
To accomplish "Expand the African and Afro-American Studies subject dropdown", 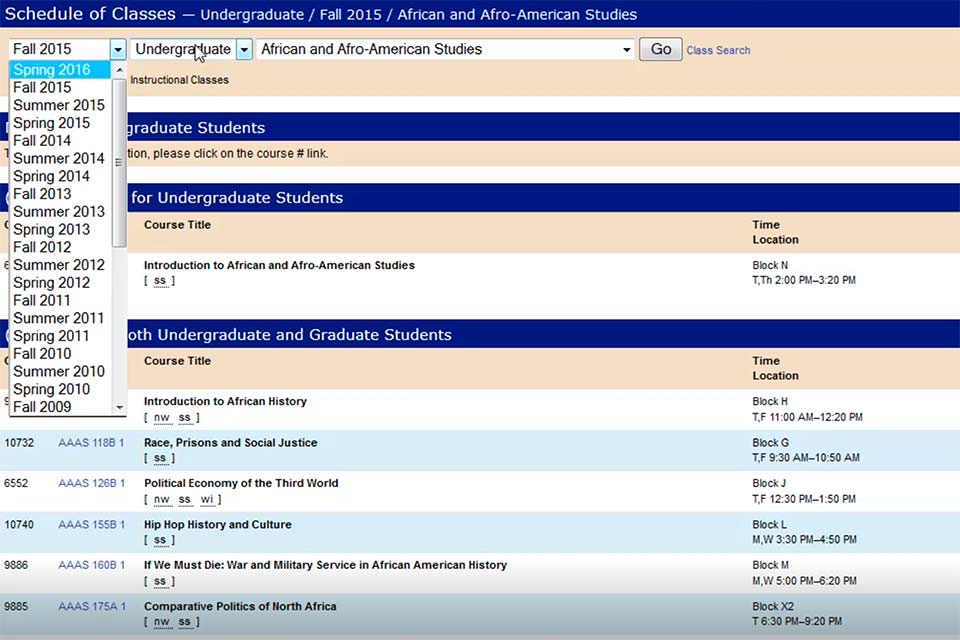I will pos(626,49).
